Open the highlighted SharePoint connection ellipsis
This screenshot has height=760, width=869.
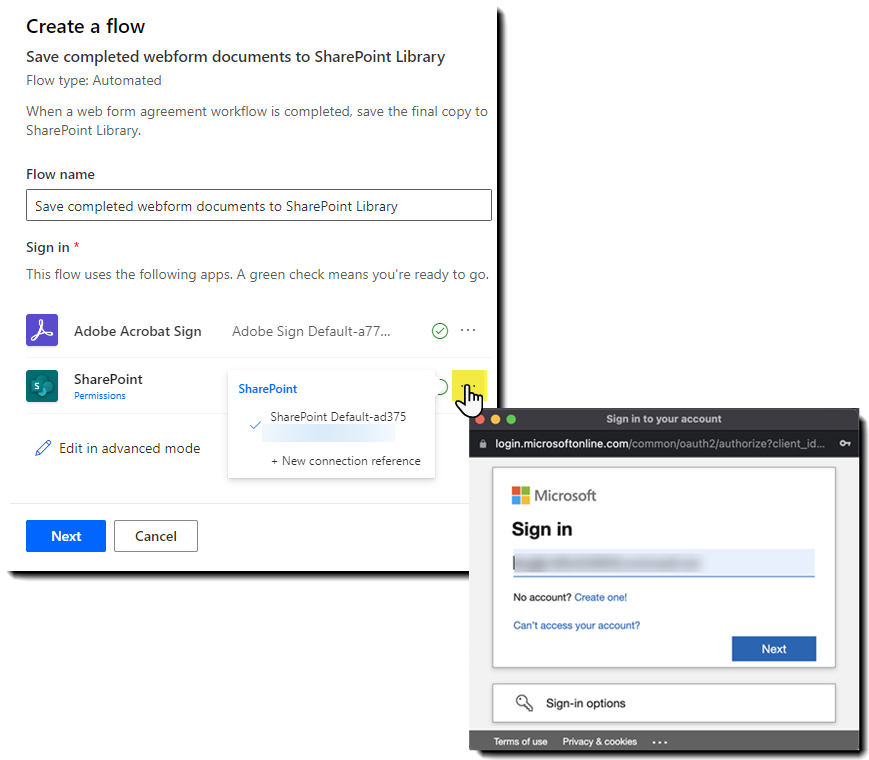469,386
